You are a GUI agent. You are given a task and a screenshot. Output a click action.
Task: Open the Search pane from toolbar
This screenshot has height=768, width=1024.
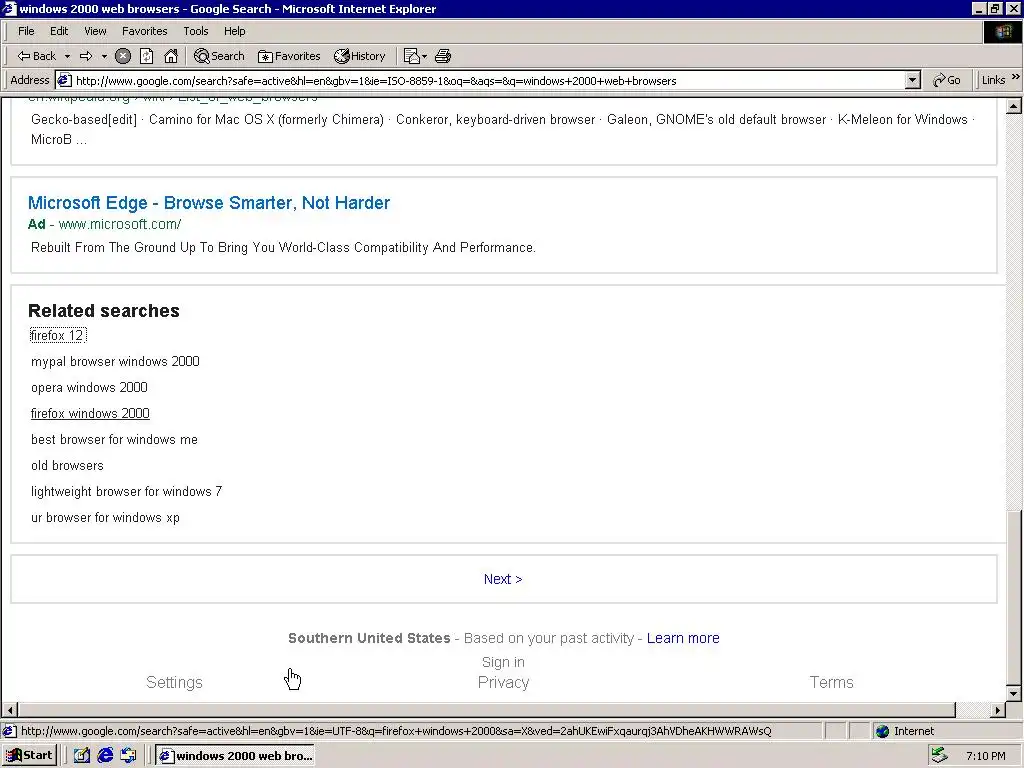point(219,56)
